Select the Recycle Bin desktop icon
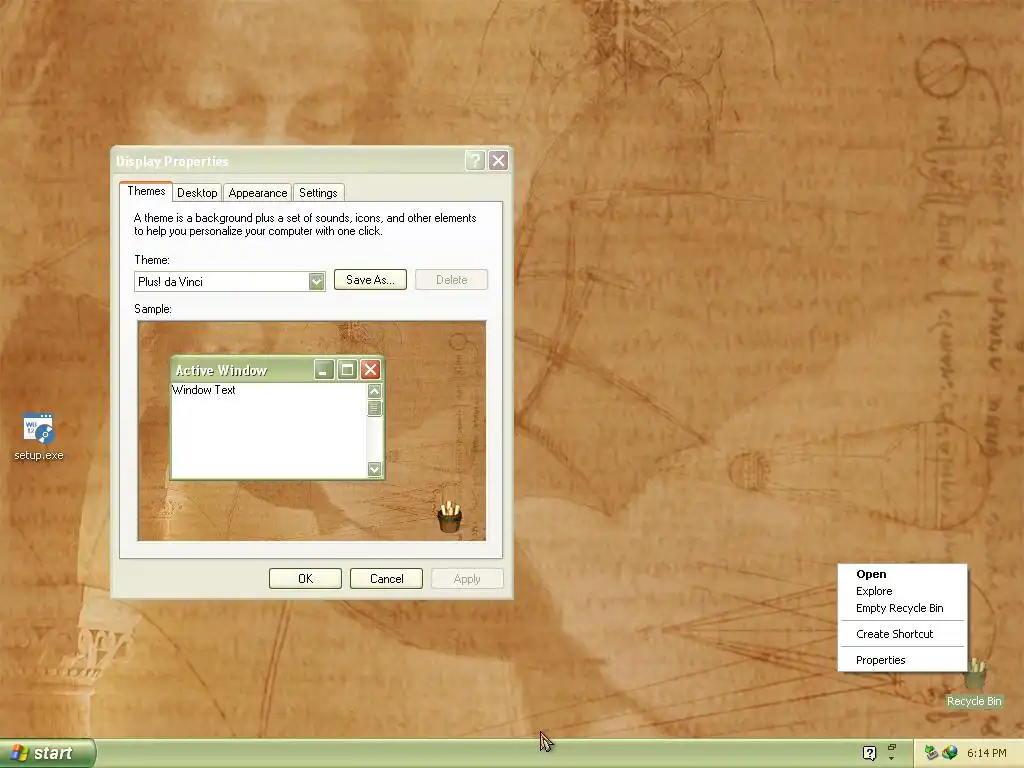The height and width of the screenshot is (768, 1024). click(974, 682)
